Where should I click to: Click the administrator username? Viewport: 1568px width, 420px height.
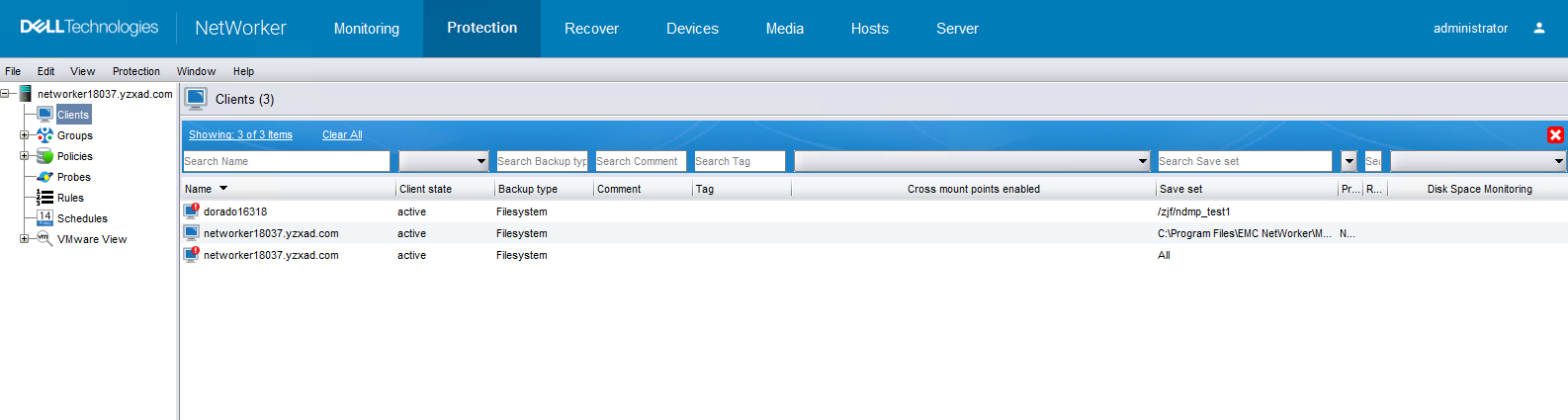click(1470, 28)
